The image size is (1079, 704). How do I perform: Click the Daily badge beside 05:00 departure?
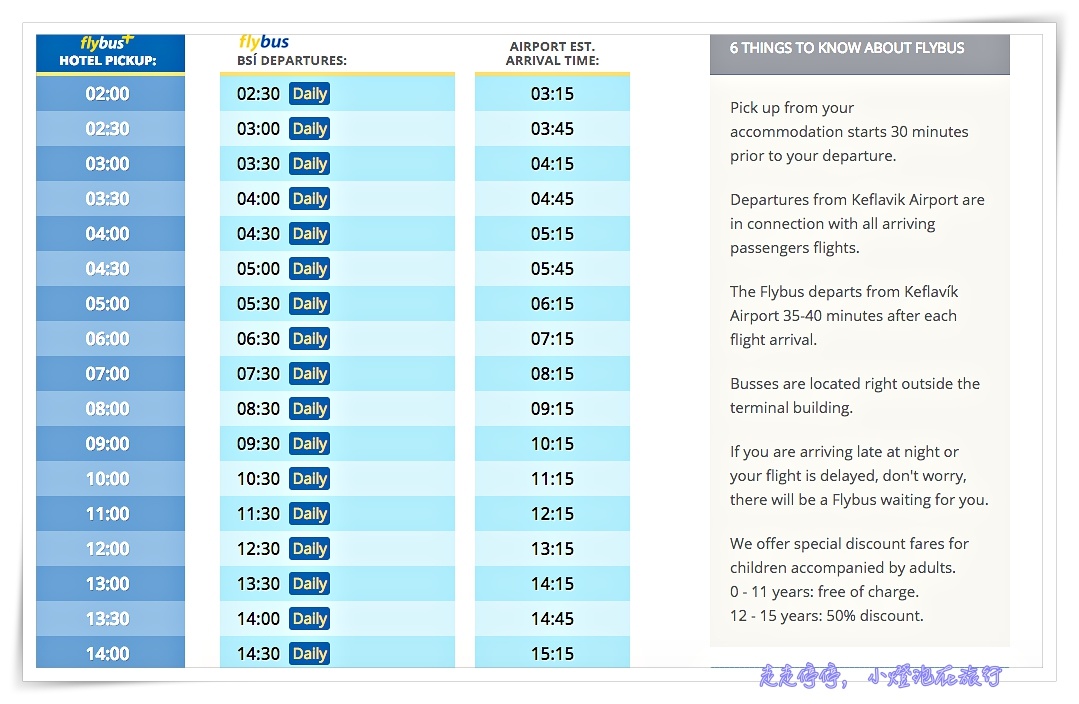pyautogui.click(x=309, y=268)
